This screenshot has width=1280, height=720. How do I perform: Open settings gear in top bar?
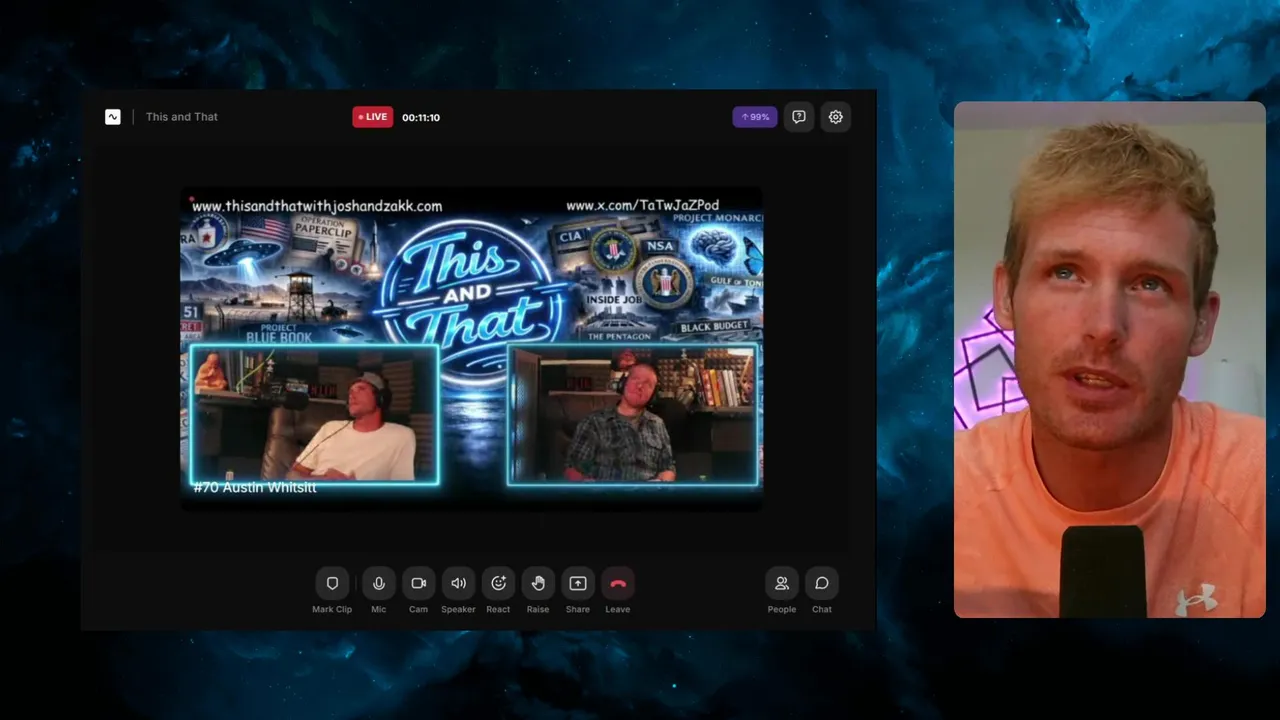[836, 117]
